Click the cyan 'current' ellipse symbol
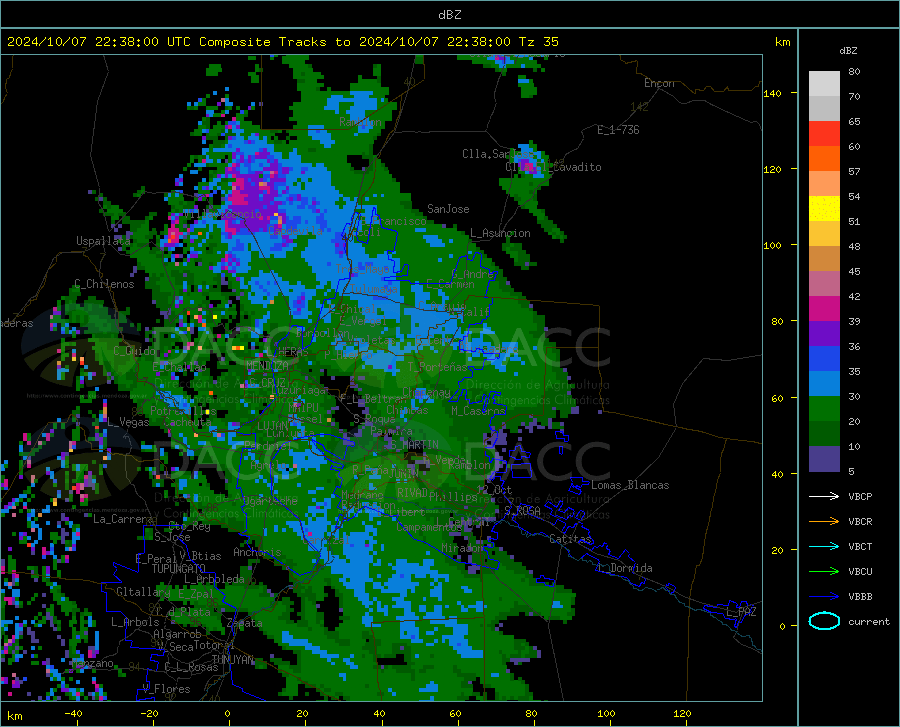Viewport: 900px width, 727px height. tap(824, 621)
